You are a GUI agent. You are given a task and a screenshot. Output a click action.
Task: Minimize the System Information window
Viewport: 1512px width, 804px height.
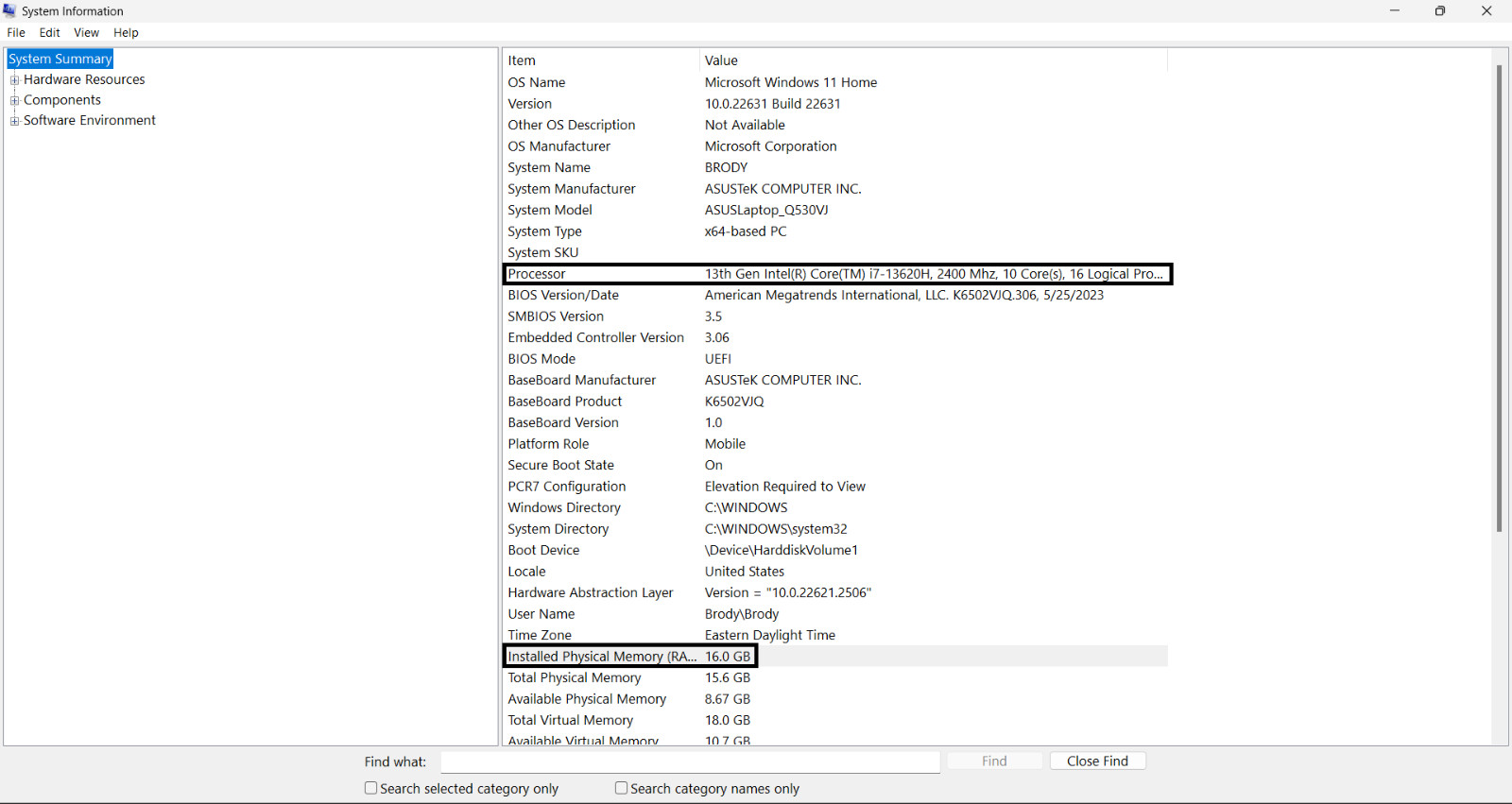pos(1394,10)
